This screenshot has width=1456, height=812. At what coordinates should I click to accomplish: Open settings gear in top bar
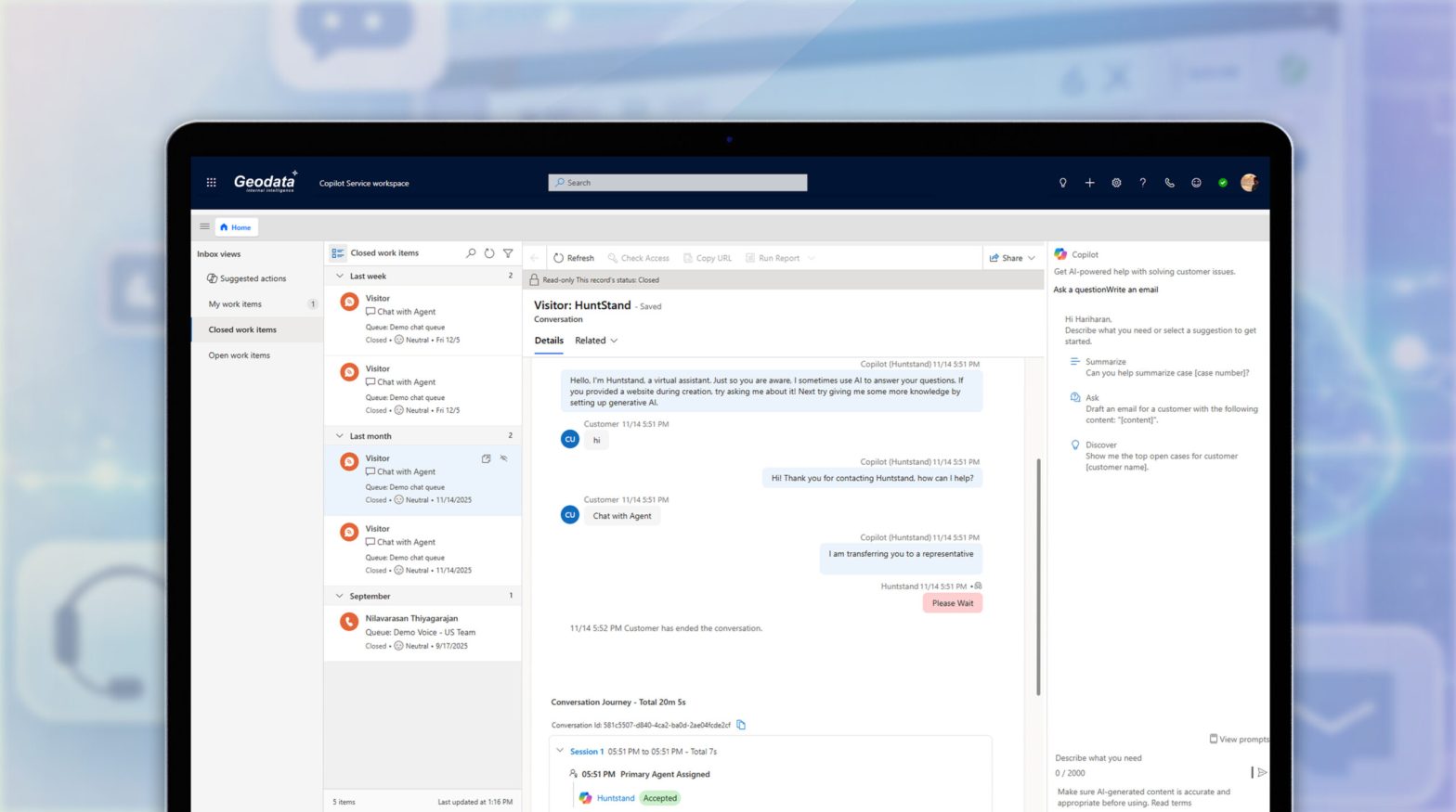tap(1116, 183)
